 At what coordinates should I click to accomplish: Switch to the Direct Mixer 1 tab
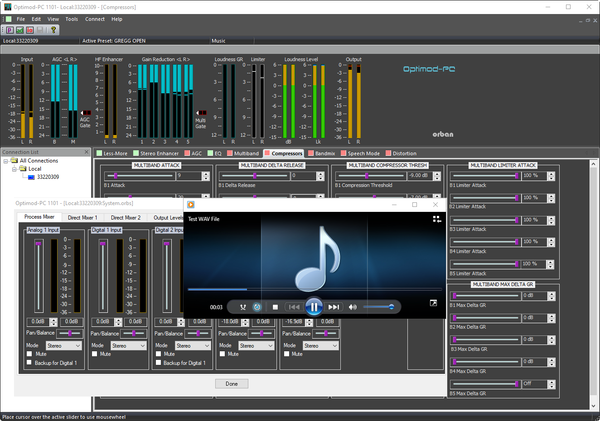tap(82, 216)
